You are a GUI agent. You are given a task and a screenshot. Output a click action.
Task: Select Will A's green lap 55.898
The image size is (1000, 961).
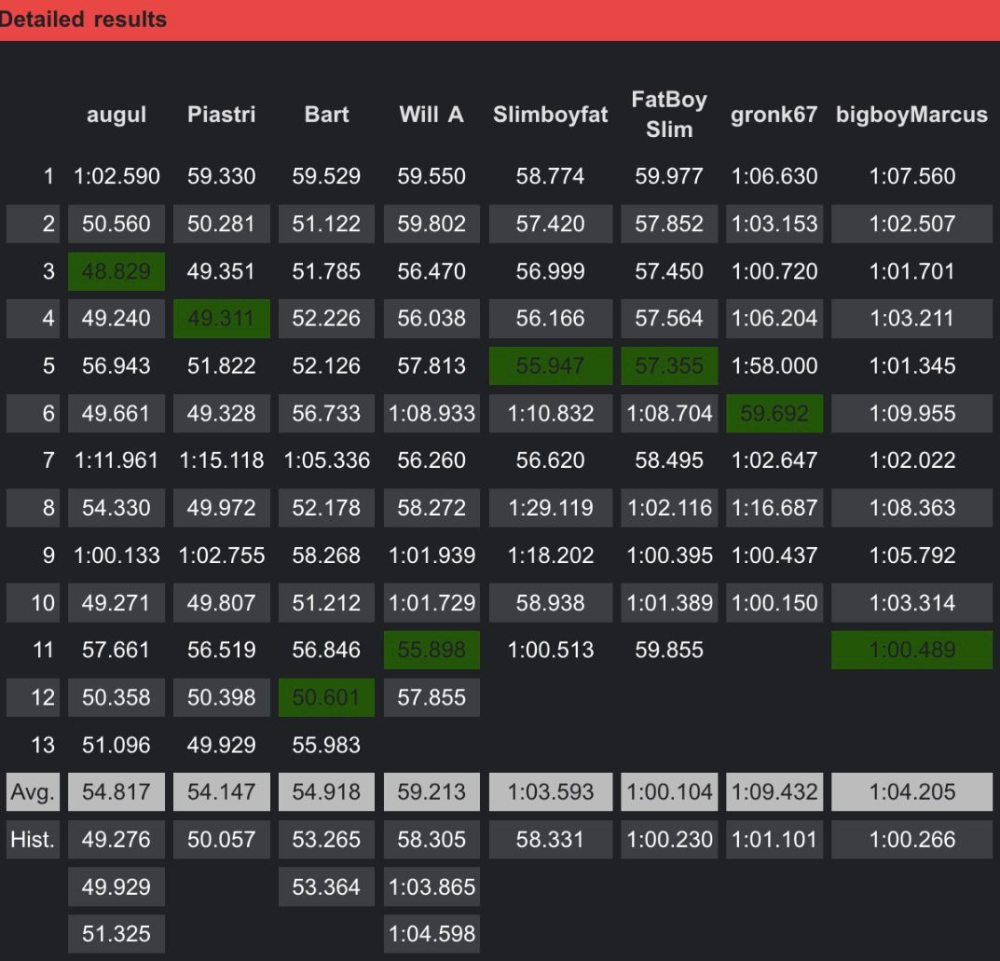coord(432,651)
